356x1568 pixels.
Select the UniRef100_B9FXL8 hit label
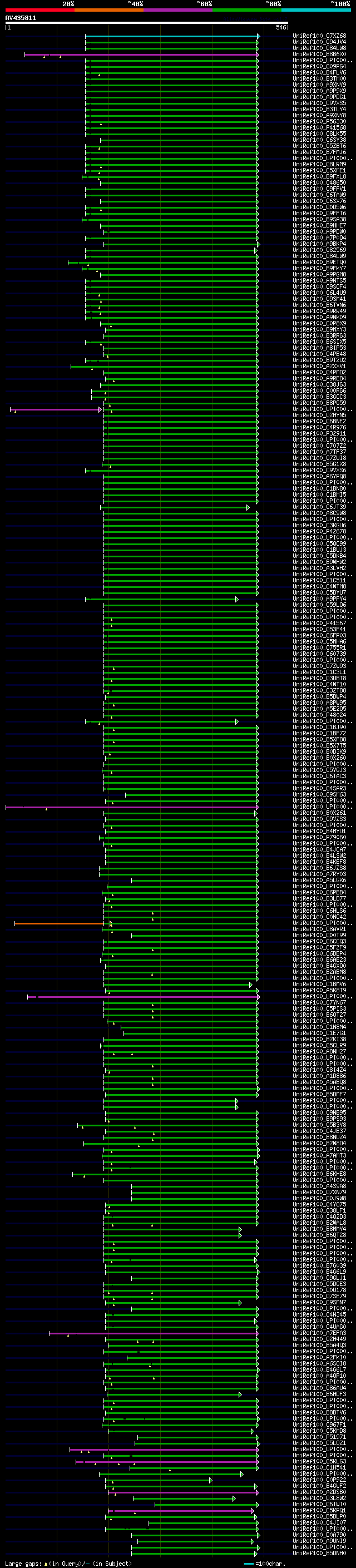[x=319, y=176]
